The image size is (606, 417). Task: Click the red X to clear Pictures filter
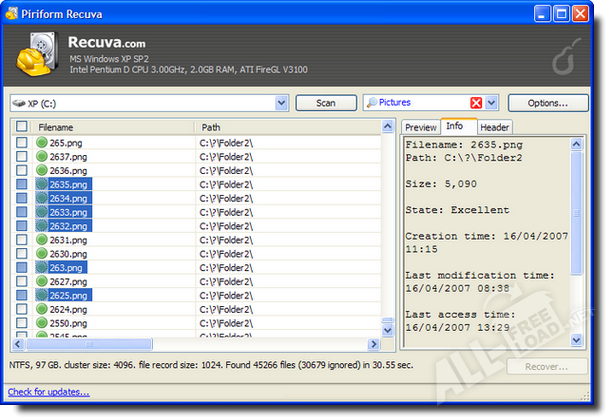point(476,103)
